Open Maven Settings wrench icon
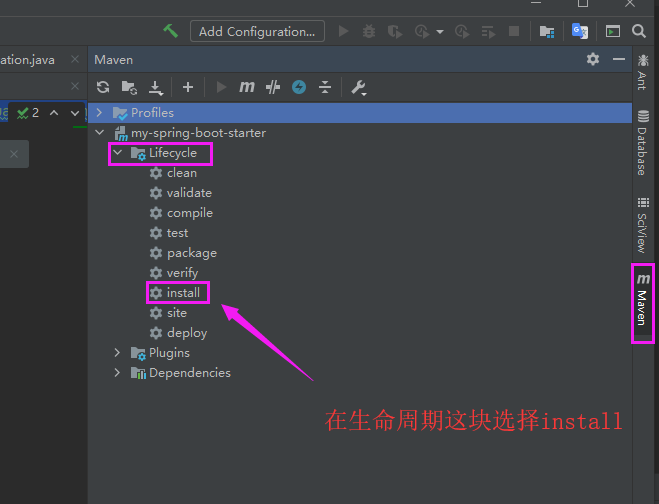This screenshot has width=659, height=504. pos(358,87)
